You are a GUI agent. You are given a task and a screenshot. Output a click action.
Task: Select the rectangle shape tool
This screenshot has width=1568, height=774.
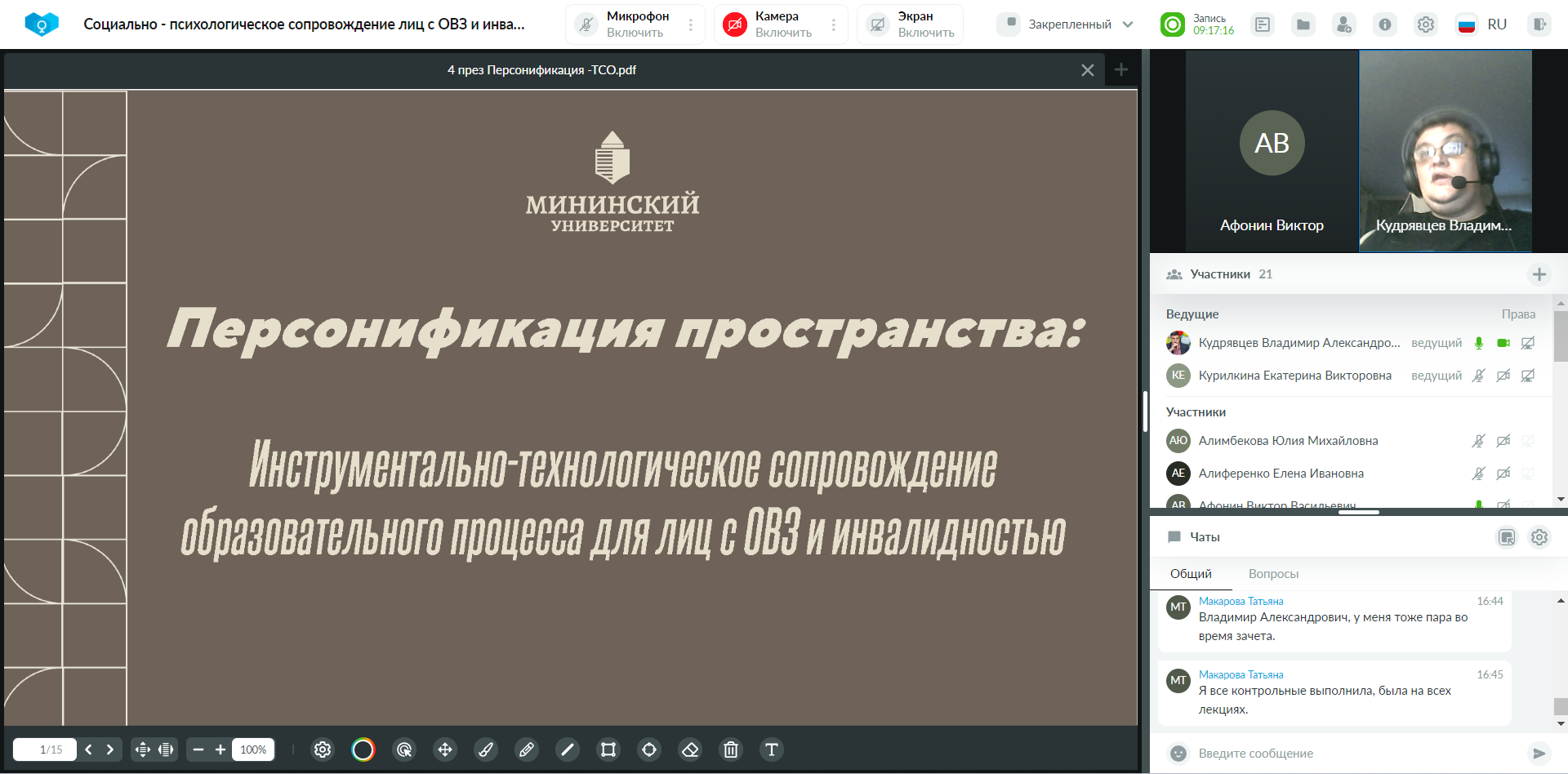(x=608, y=750)
